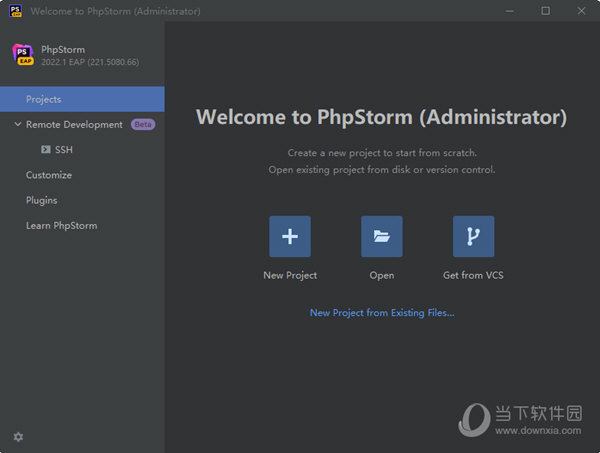
Task: Click the 2022.1 EAP version text
Action: (x=90, y=62)
